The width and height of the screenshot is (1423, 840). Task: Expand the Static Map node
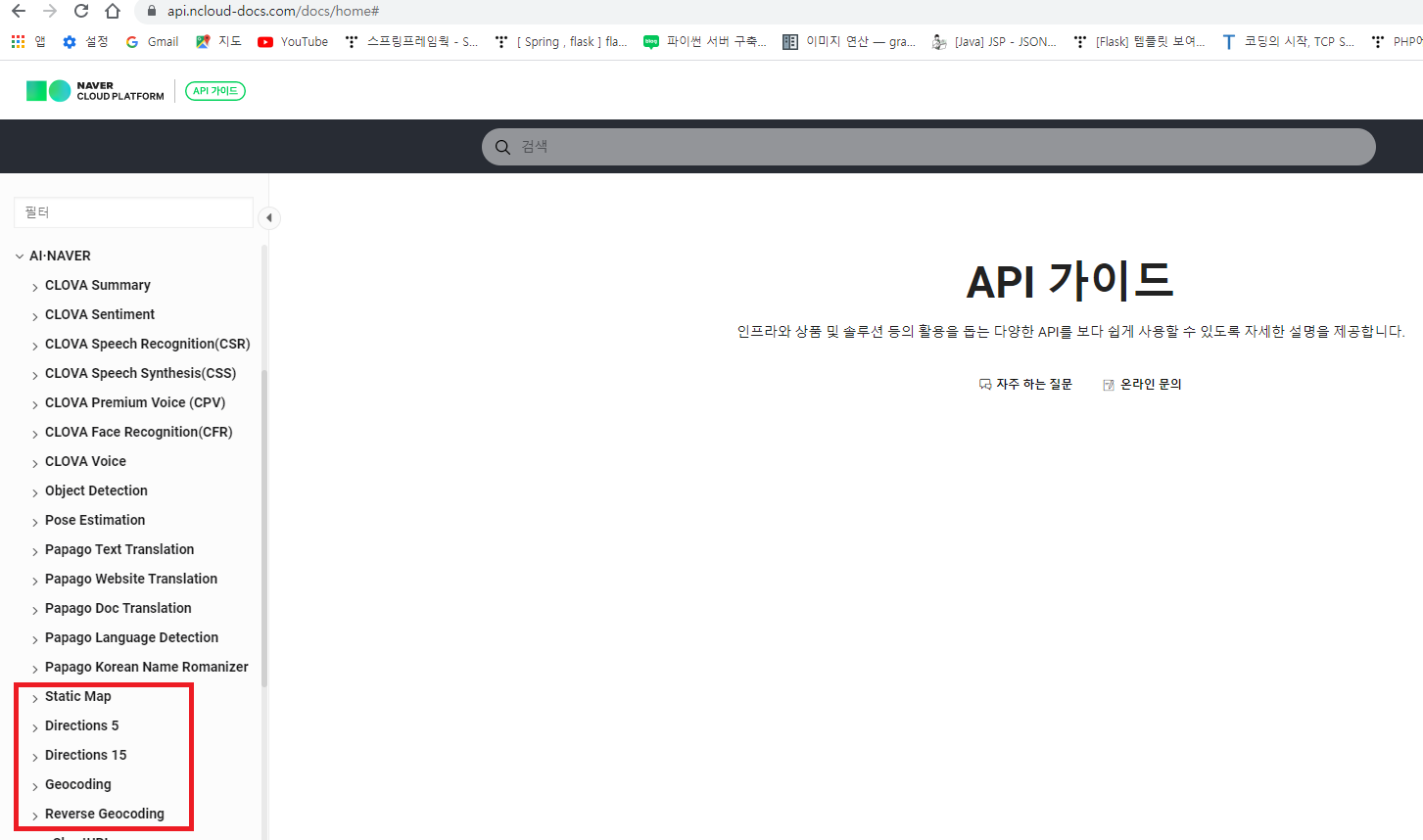pyautogui.click(x=35, y=698)
